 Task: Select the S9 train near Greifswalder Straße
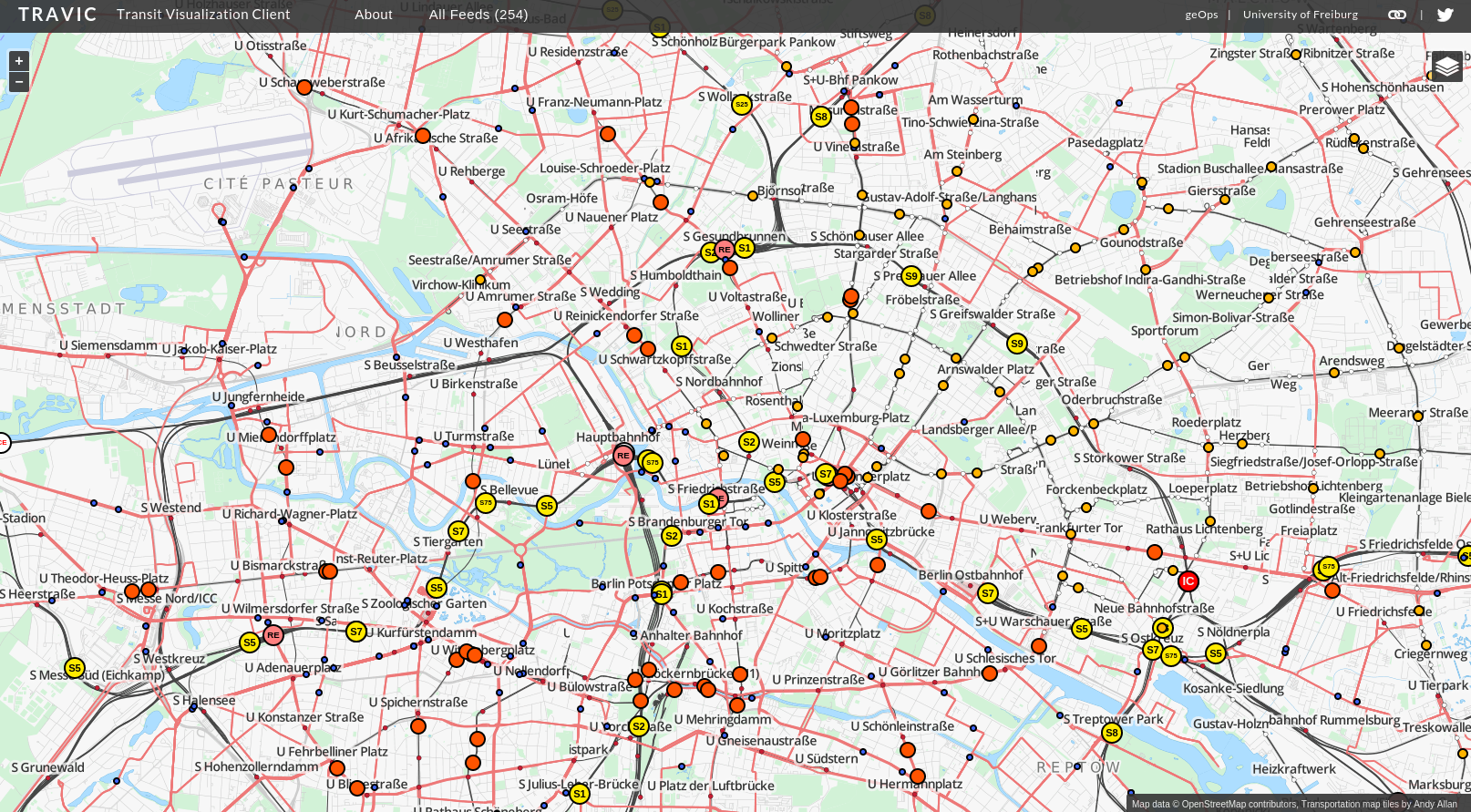pyautogui.click(x=1017, y=344)
